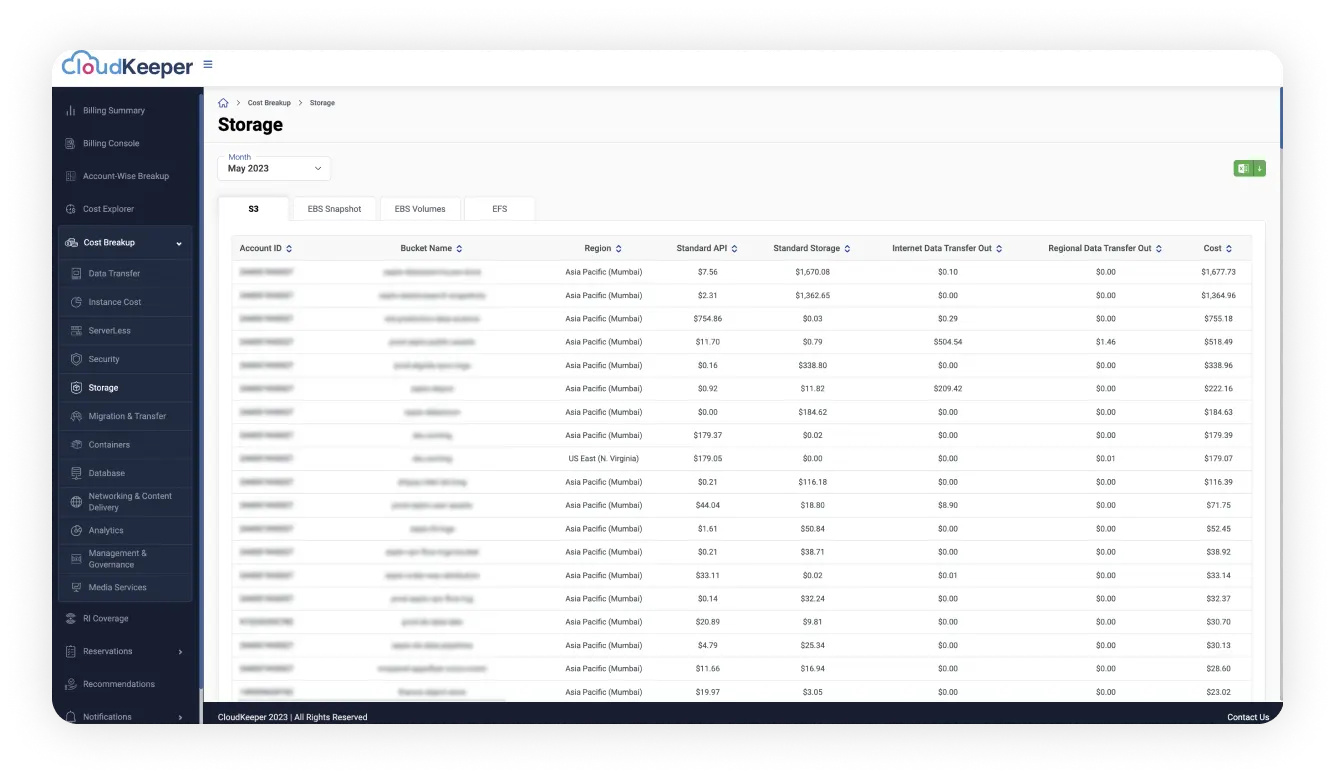Image resolution: width=1335 pixels, height=778 pixels.
Task: Sort by Region column arrows
Action: [619, 249]
